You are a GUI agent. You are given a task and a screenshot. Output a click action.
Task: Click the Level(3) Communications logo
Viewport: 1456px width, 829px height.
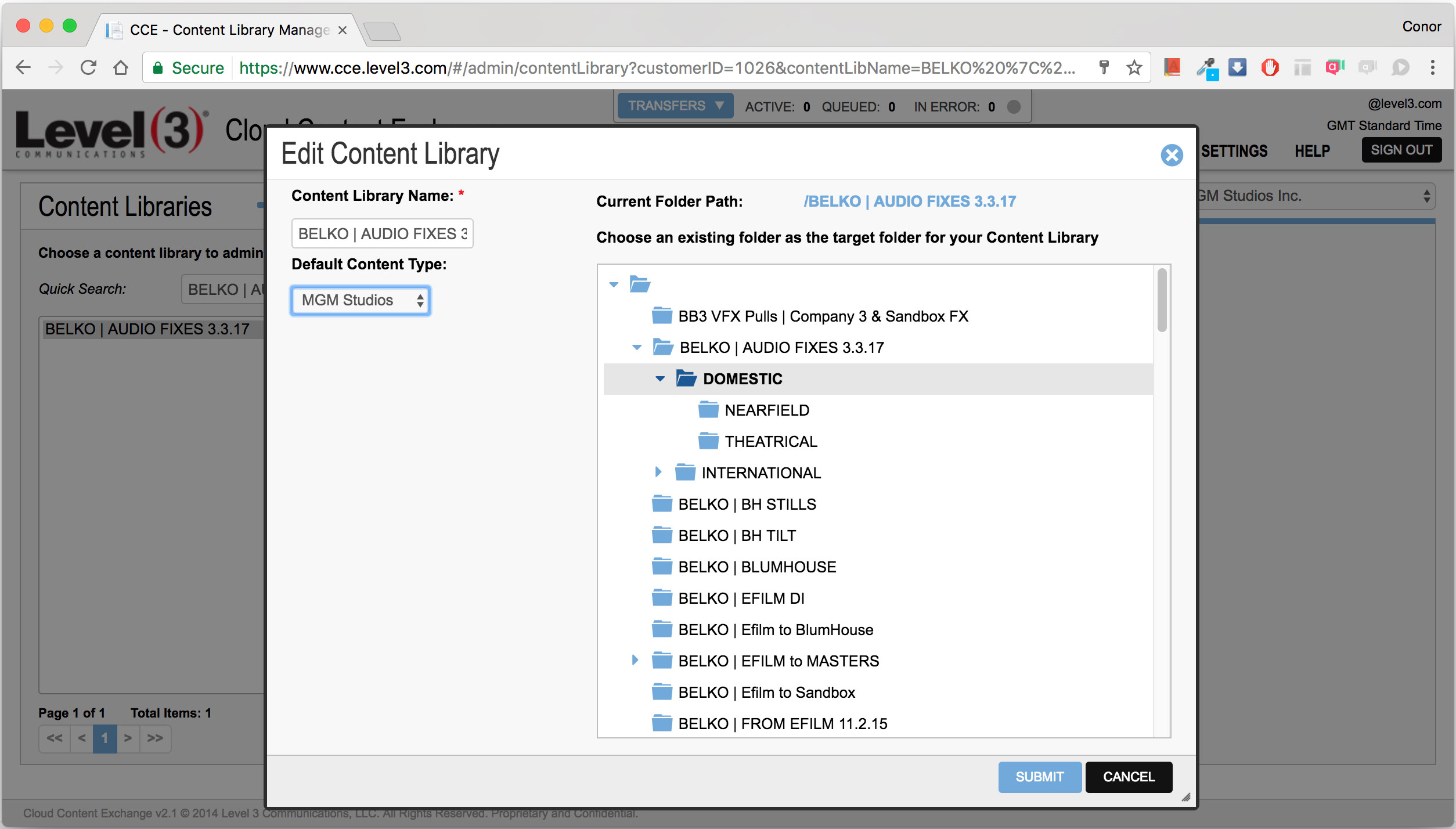coord(111,133)
